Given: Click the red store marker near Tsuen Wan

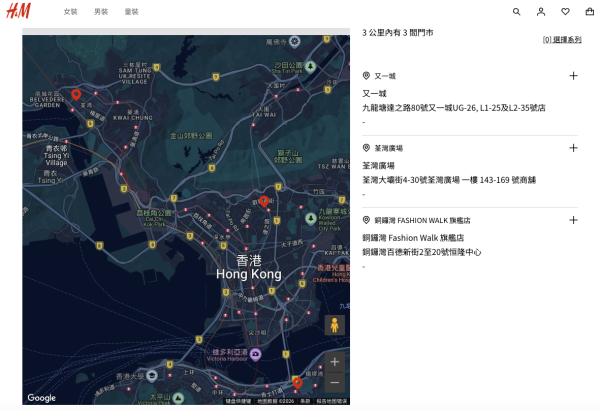Looking at the screenshot, I should 76,94.
